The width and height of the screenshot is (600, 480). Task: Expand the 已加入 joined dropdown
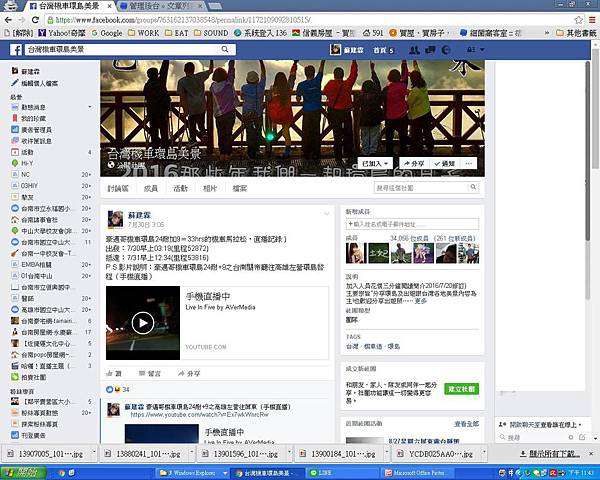(375, 163)
